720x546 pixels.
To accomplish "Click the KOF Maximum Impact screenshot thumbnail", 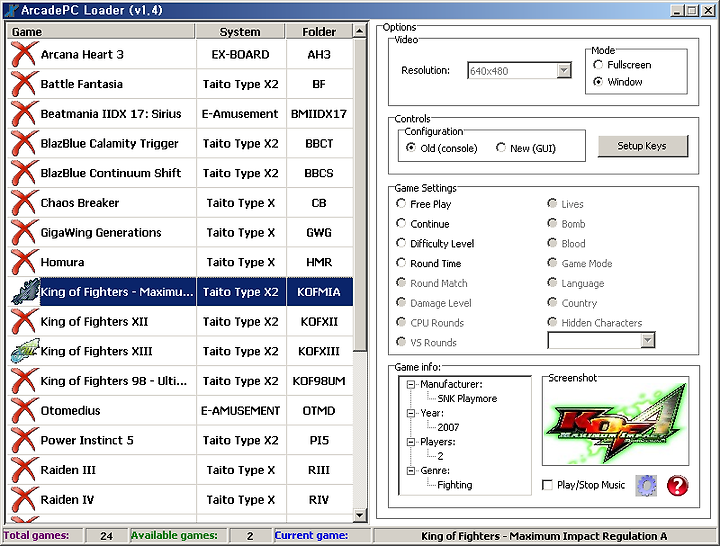I will click(x=615, y=423).
